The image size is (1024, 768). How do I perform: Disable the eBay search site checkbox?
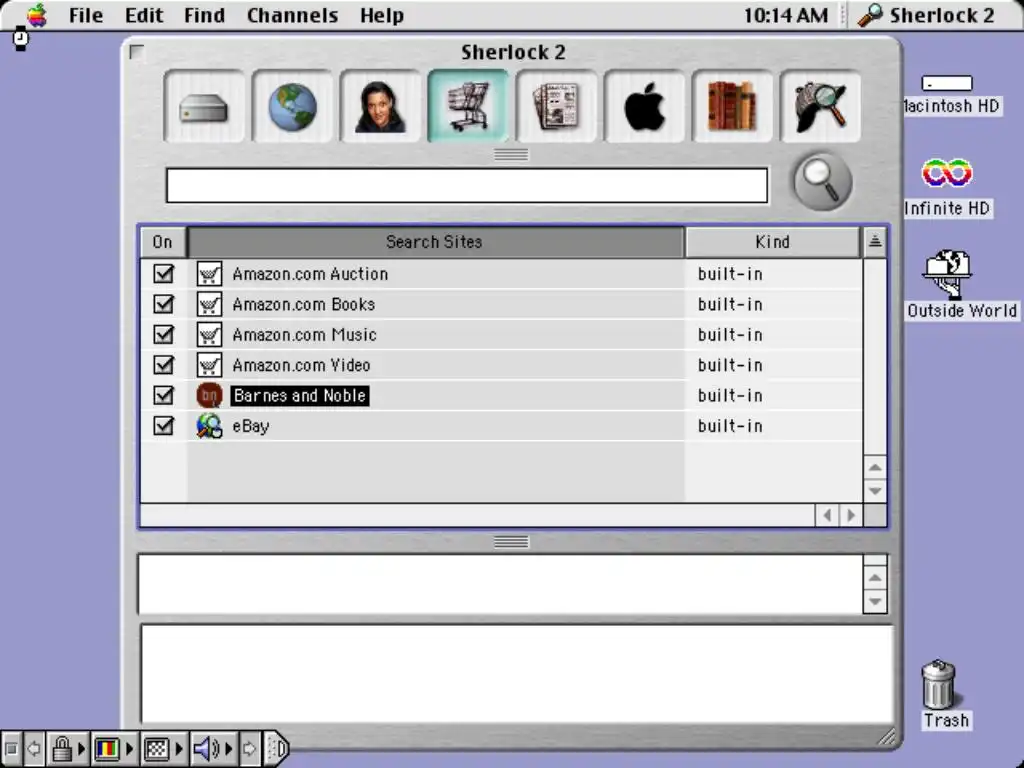pyautogui.click(x=163, y=426)
